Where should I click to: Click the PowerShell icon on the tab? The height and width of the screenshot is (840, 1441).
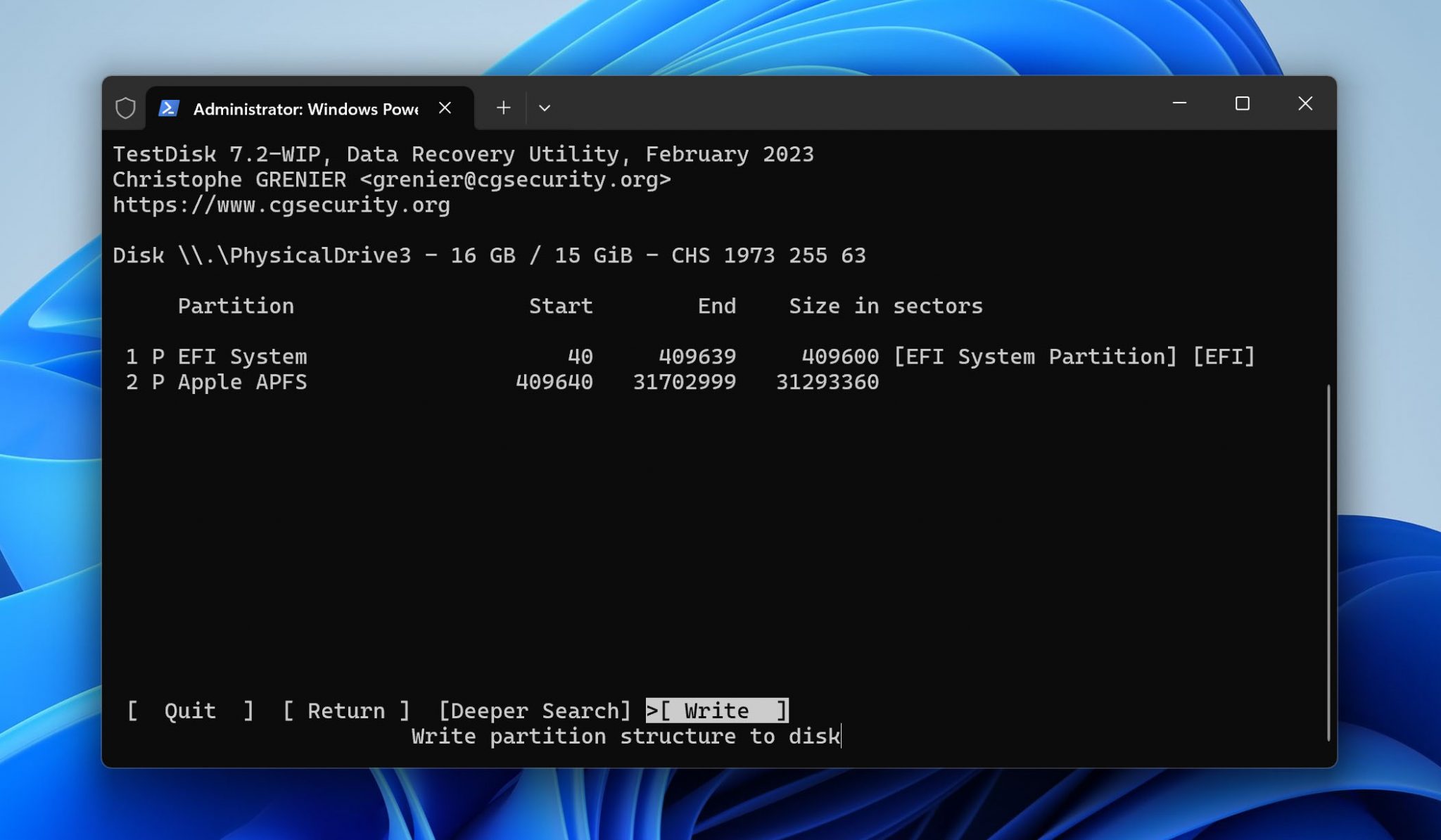[169, 108]
